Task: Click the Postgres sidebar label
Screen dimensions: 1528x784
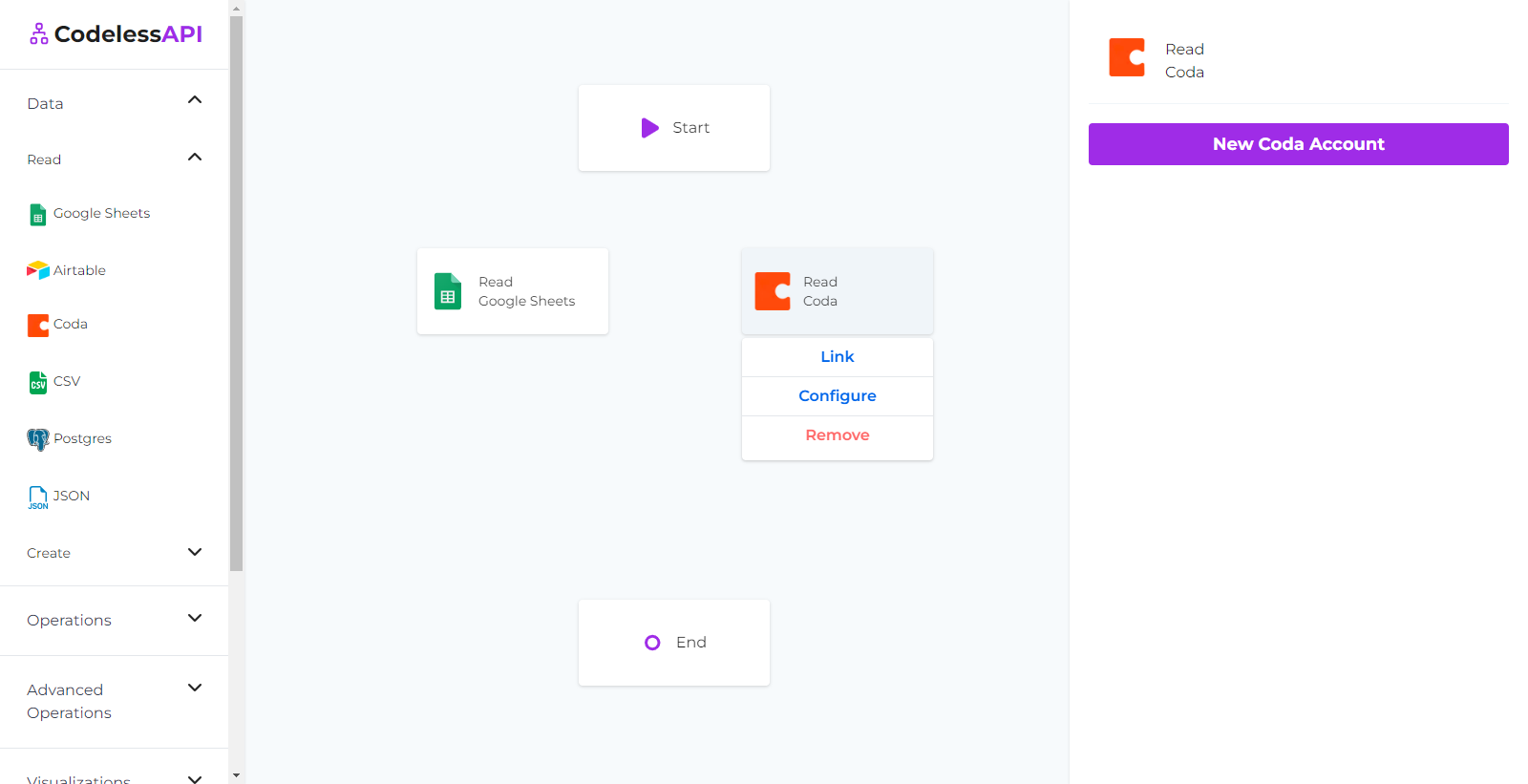Action: point(82,438)
